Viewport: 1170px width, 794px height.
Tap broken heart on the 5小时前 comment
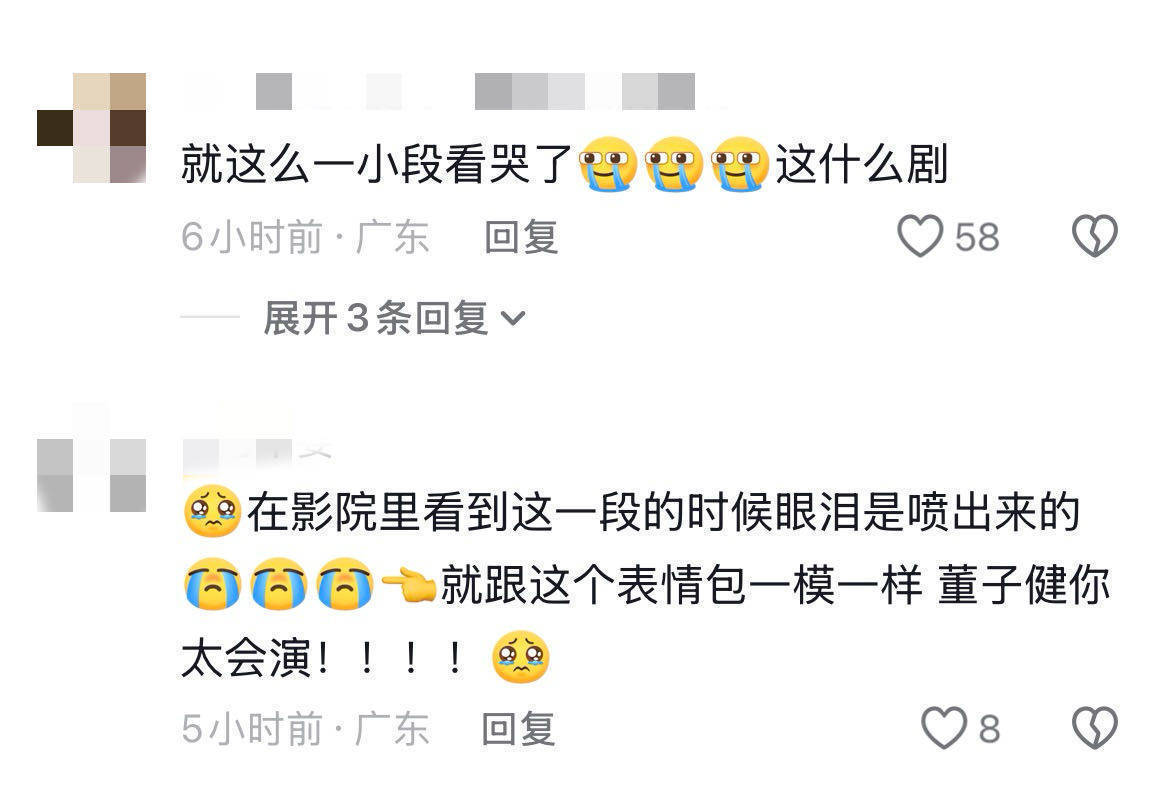point(1095,728)
